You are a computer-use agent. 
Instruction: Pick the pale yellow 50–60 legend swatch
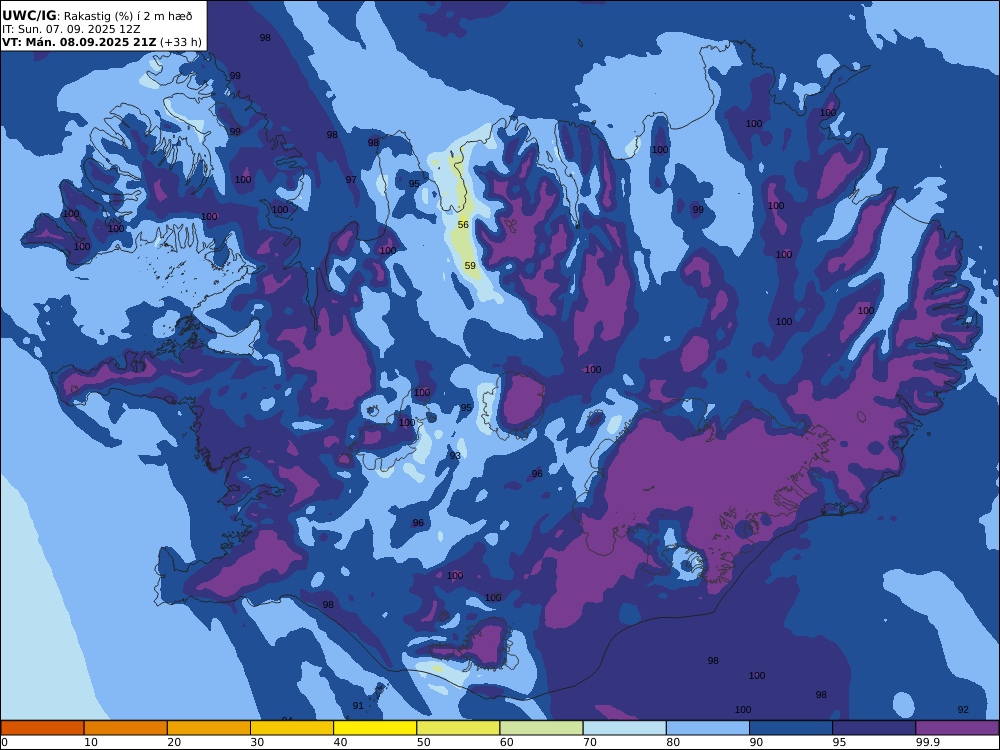[458, 728]
